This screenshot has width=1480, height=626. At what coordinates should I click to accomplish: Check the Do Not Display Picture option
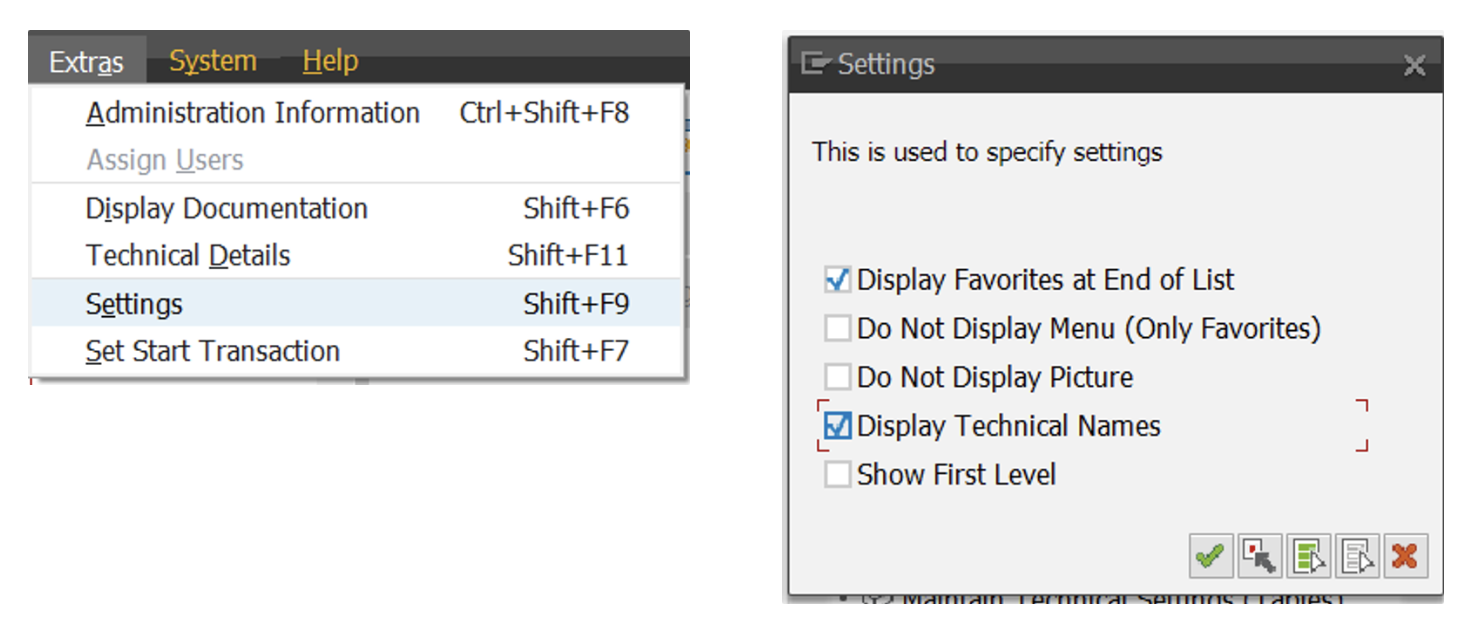837,378
